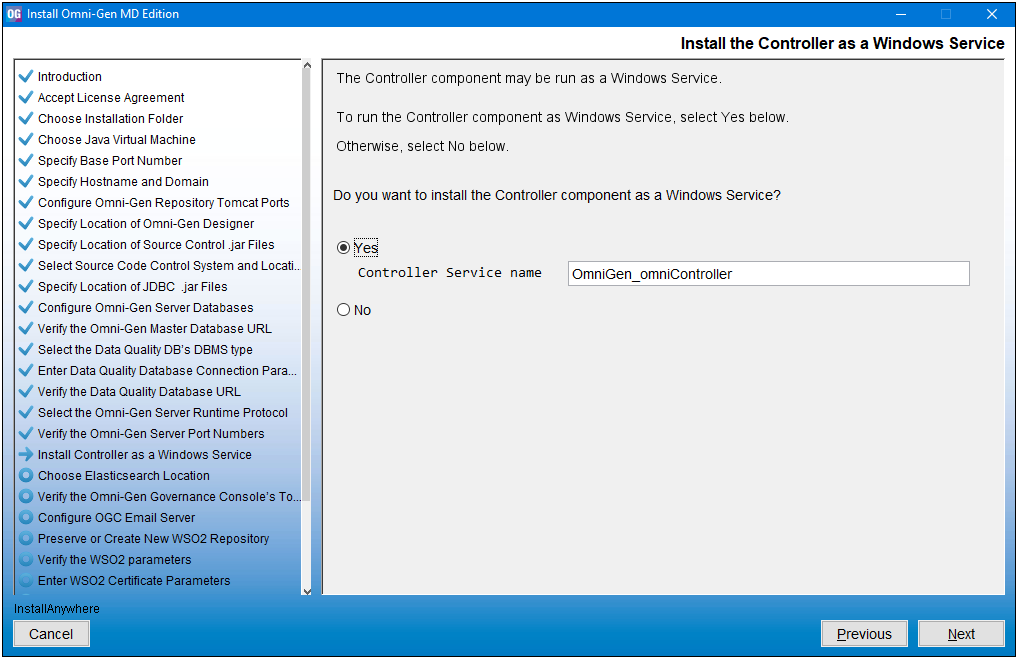The height and width of the screenshot is (659, 1019).
Task: Click the checkmark beside Verify the Data Quality Database URL
Action: [25, 391]
